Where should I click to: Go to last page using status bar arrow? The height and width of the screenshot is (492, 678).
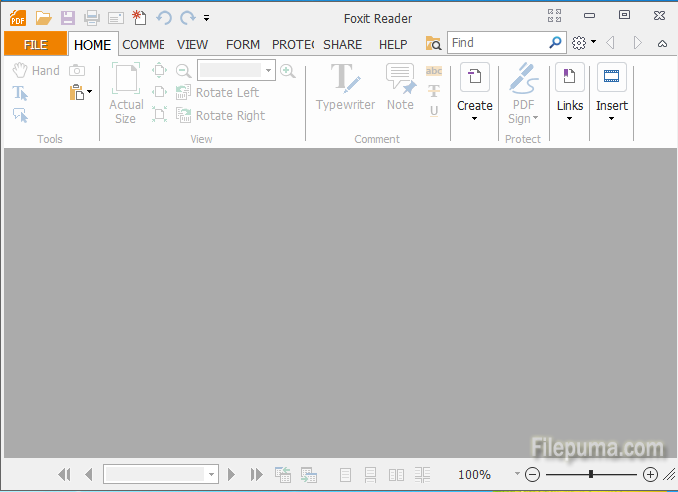(x=257, y=474)
